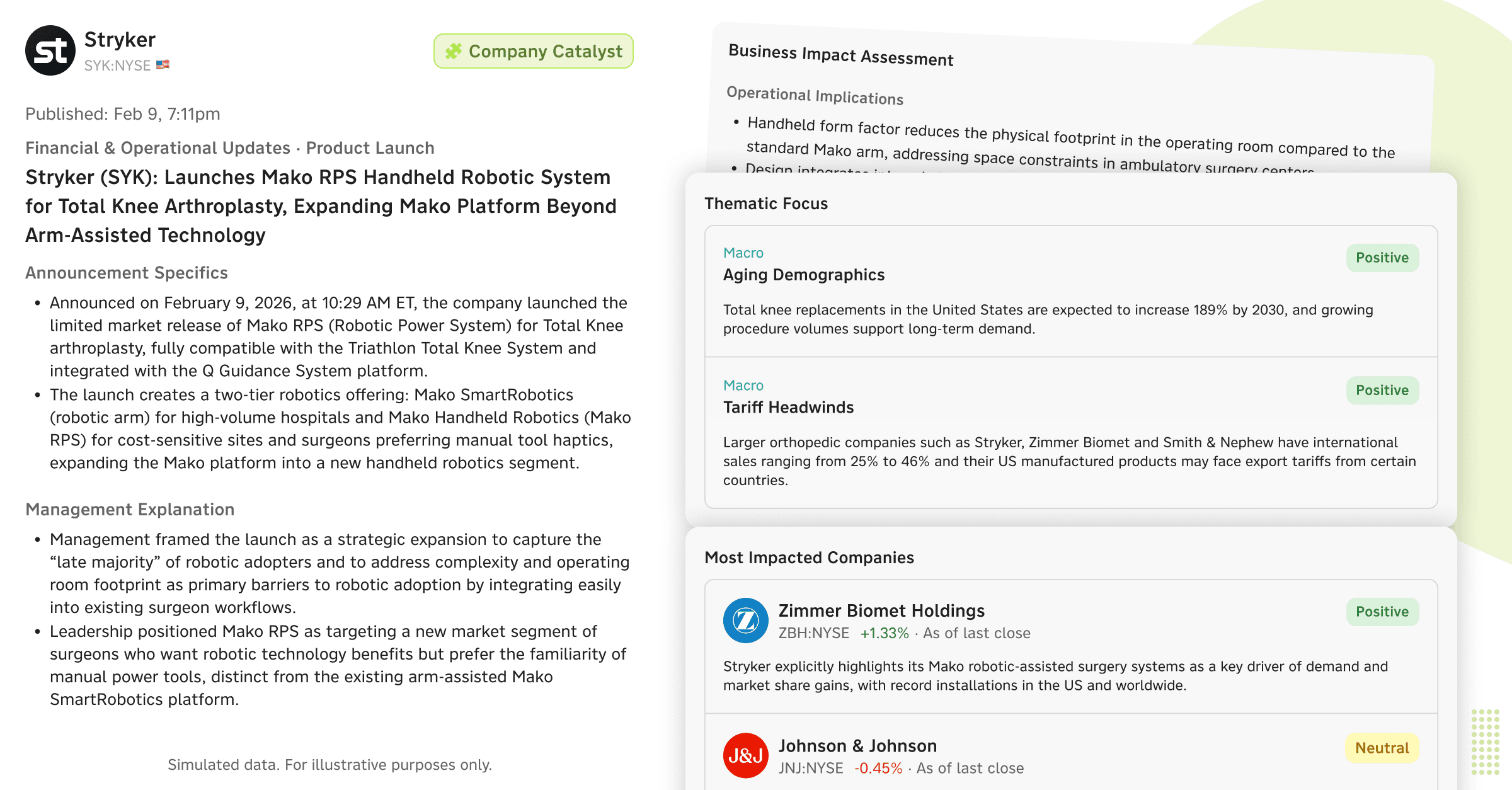
Task: Select the Product Launch category tag
Action: click(x=370, y=147)
